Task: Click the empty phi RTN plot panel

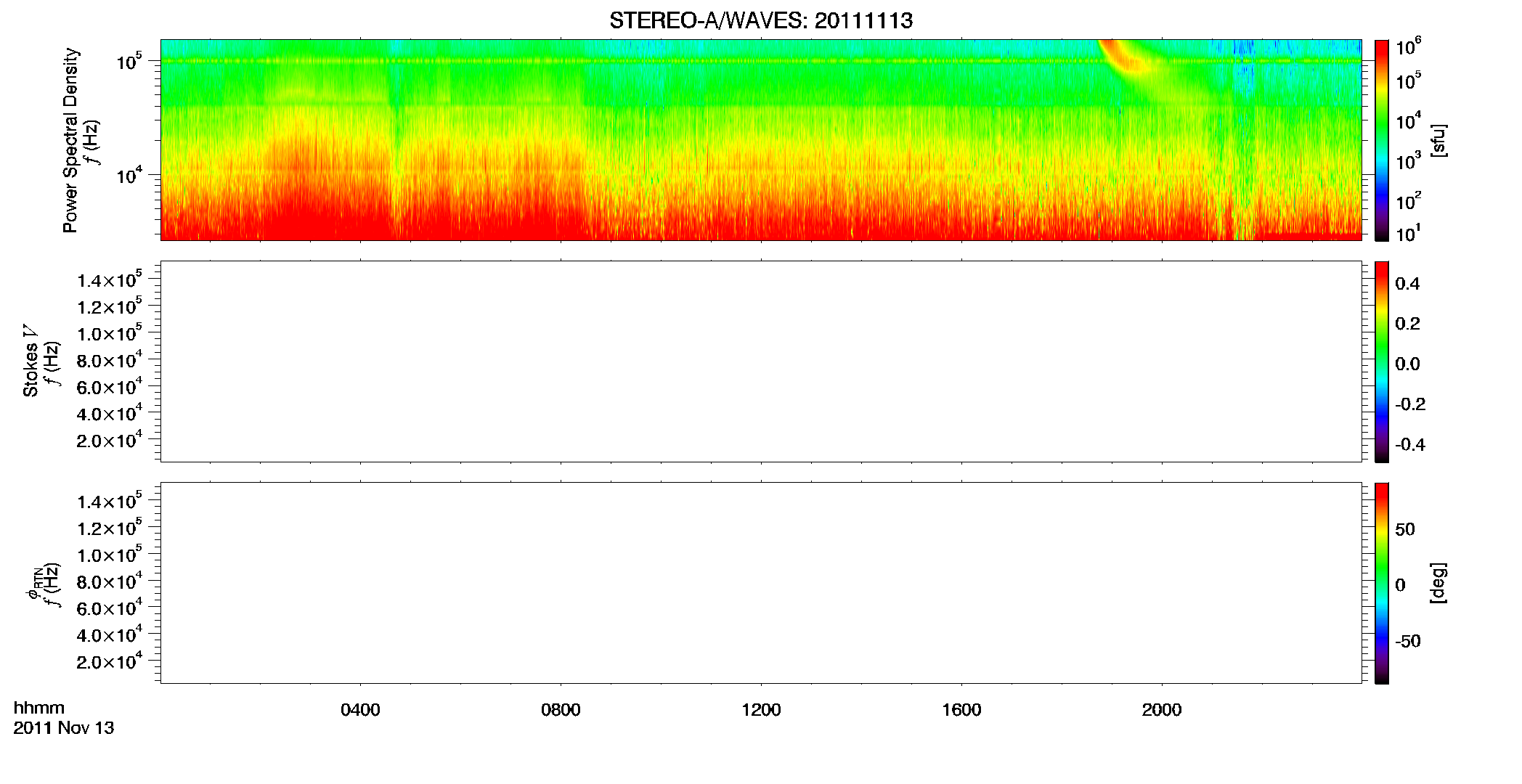Action: pos(761,583)
